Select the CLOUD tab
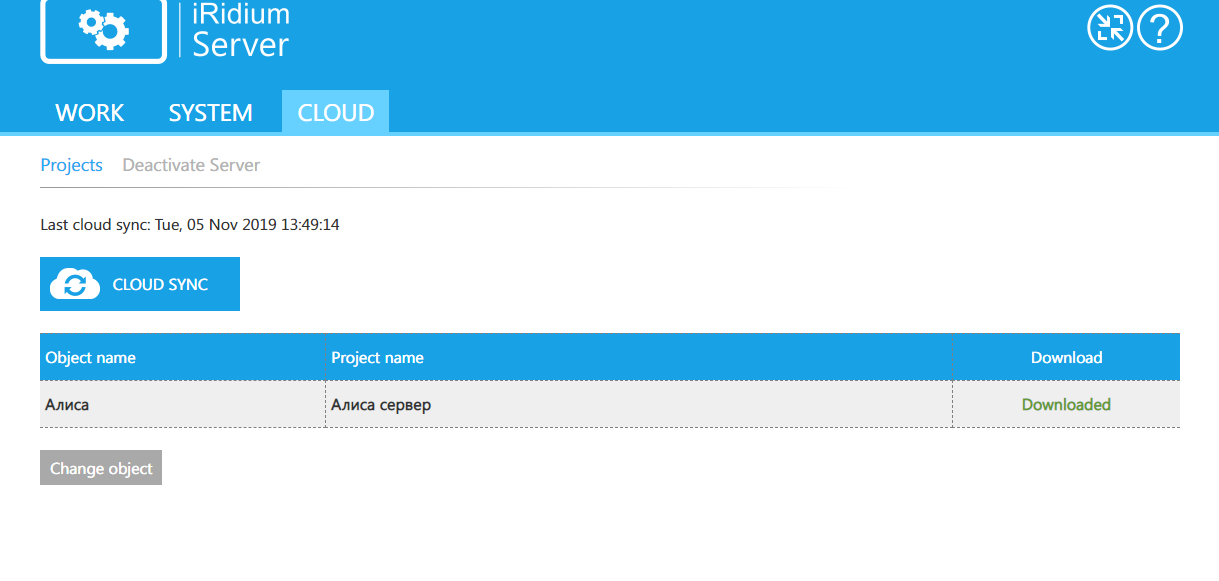The width and height of the screenshot is (1219, 581). coord(336,113)
